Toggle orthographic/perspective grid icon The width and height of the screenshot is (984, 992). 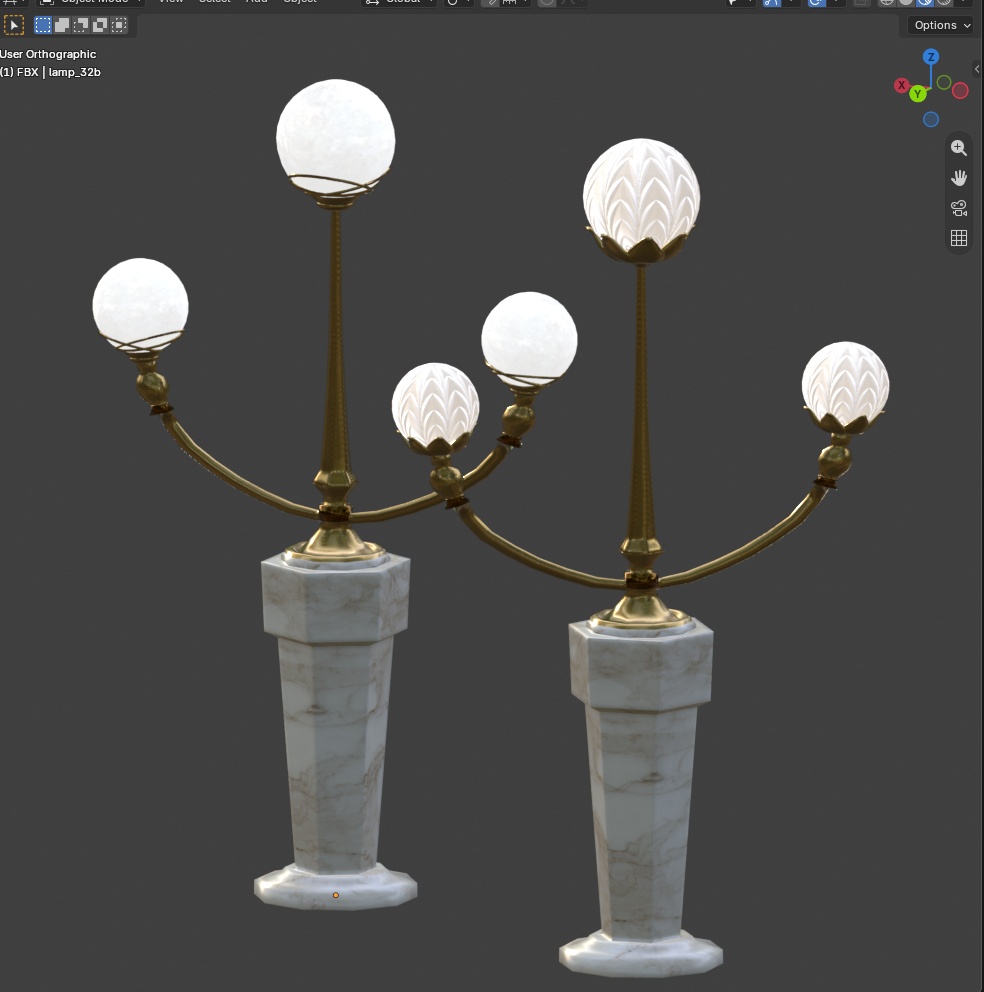click(959, 238)
